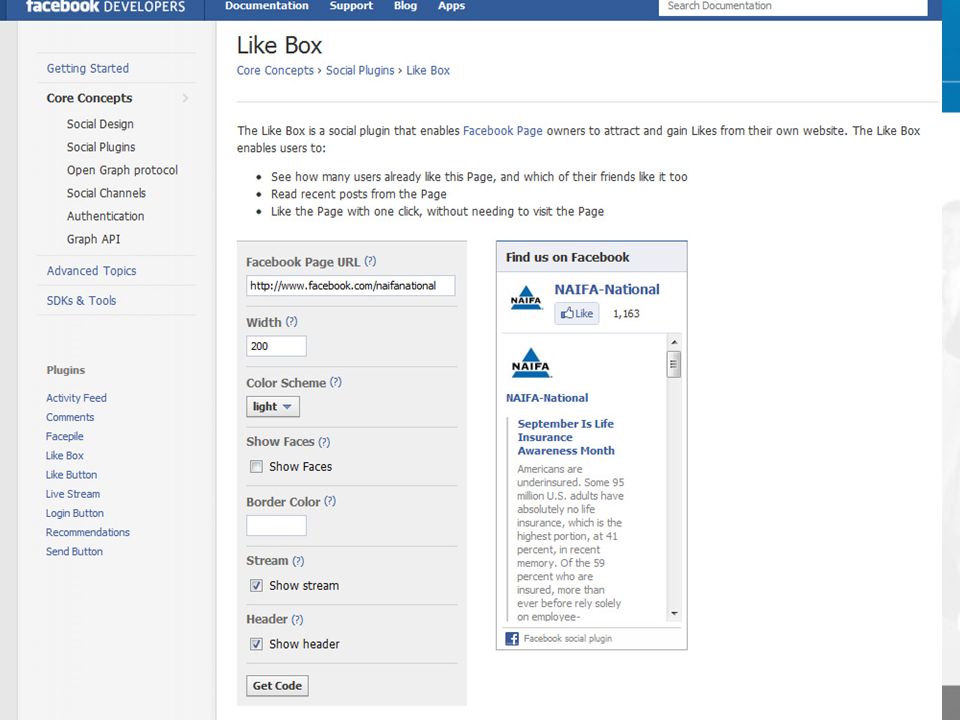The image size is (960, 720).
Task: Click the Facebook Developers logo
Action: pyautogui.click(x=105, y=7)
